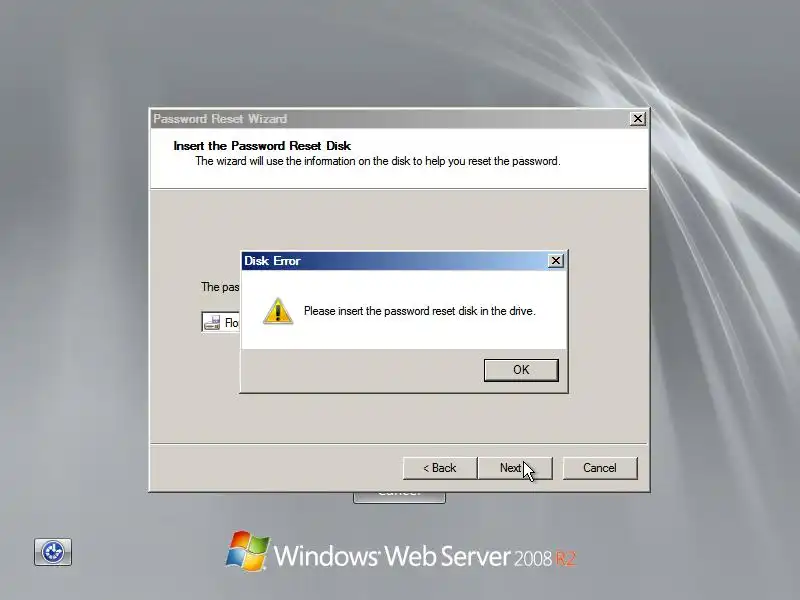Open the Ease of Access button

53,552
